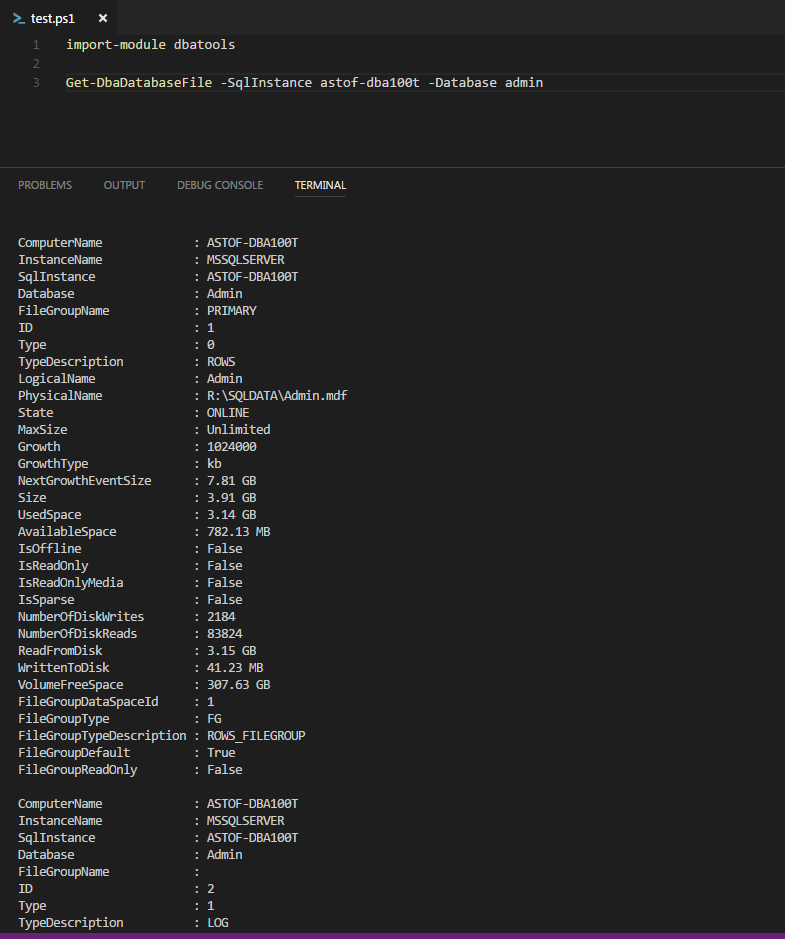This screenshot has width=785, height=939.
Task: Switch to the OUTPUT tab
Action: (124, 185)
